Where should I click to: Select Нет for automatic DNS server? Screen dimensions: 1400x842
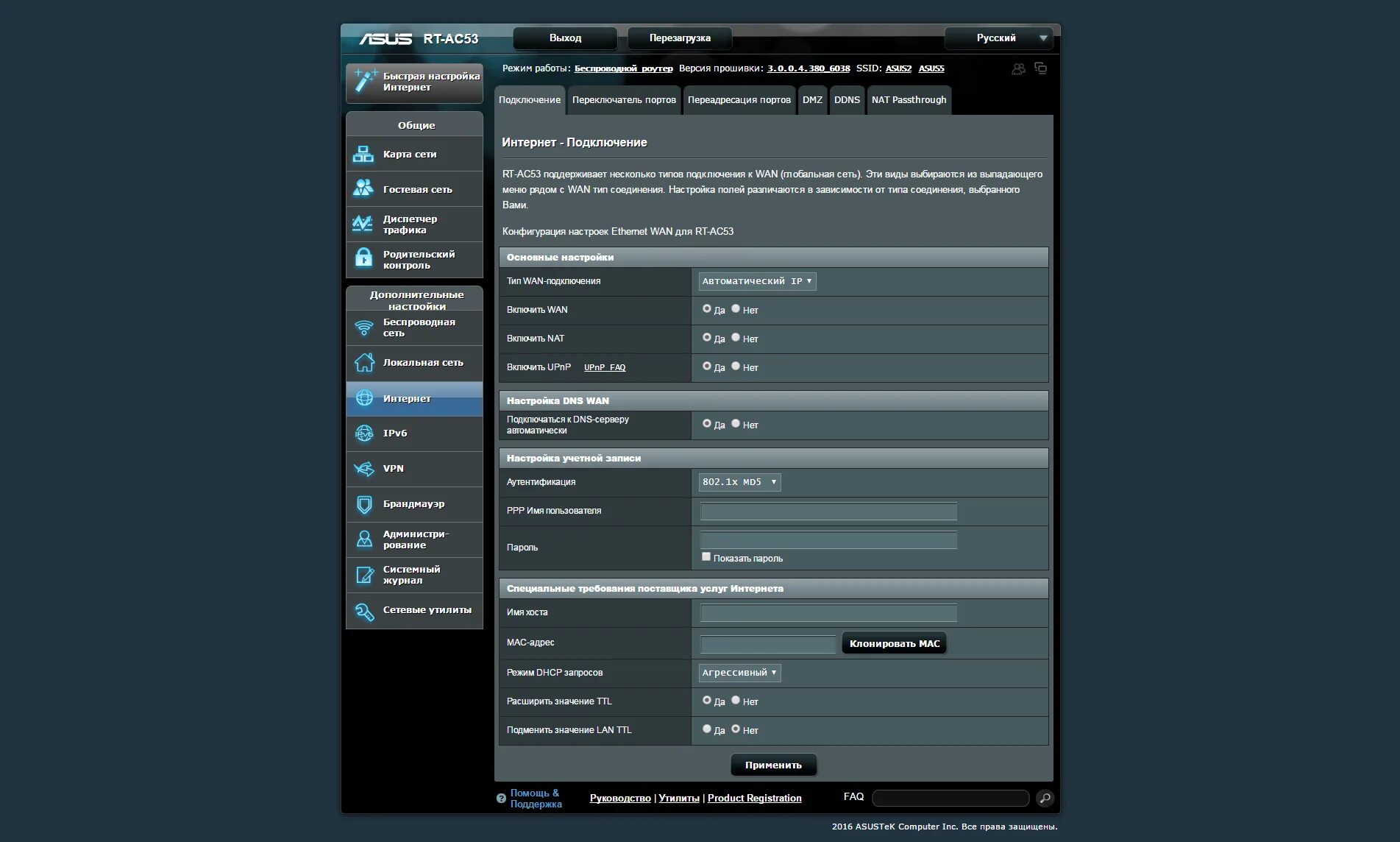736,424
